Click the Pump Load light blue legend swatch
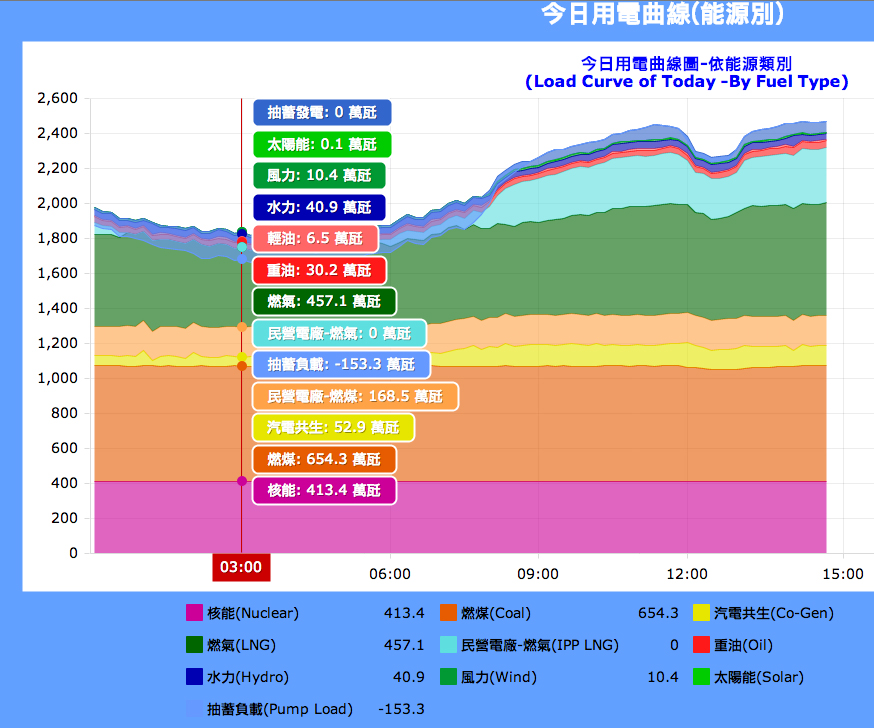The width and height of the screenshot is (874, 728). (194, 708)
